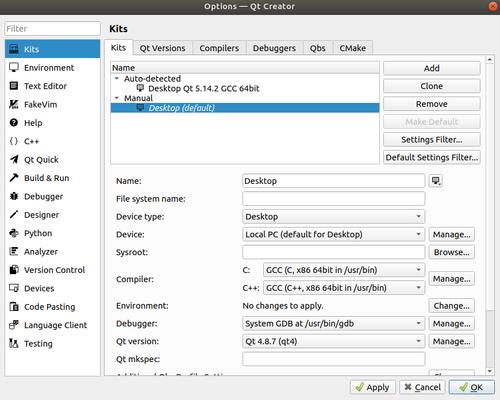Open the Qt version dropdown
This screenshot has width=500, height=400.
tap(333, 341)
